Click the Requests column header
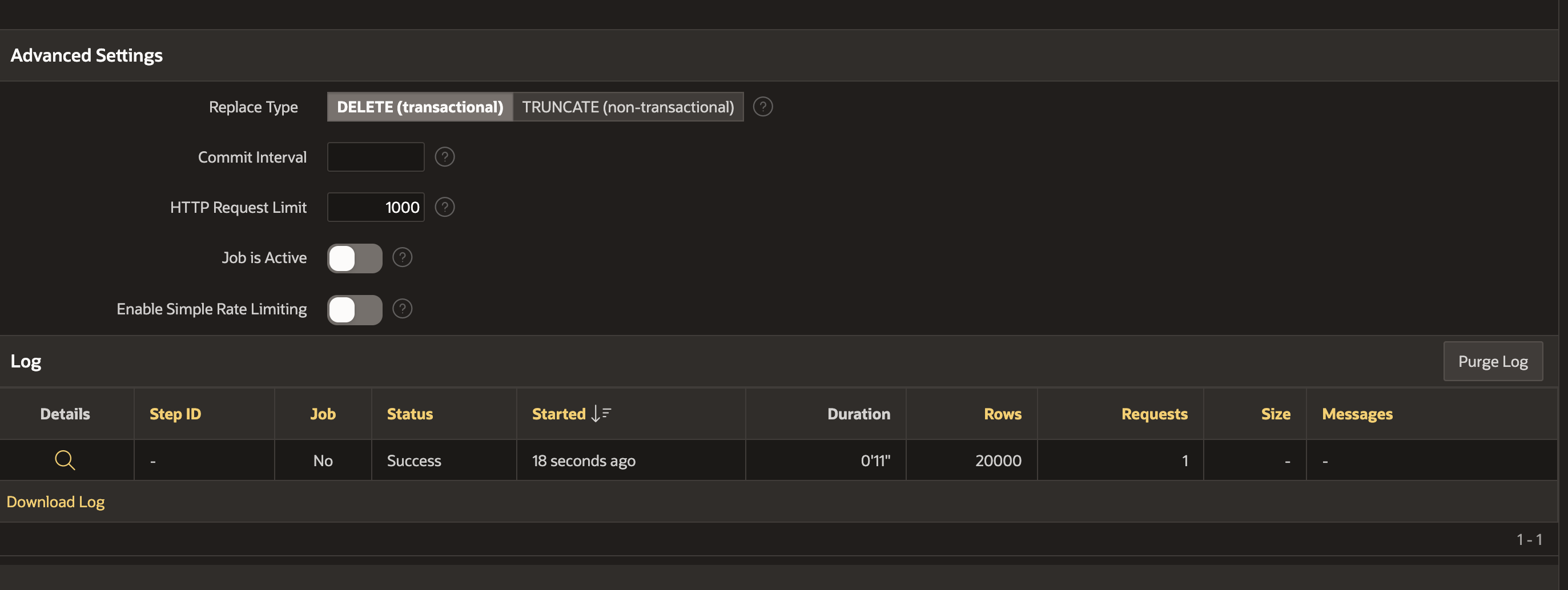Screen dimensions: 1568x590 click(x=1153, y=414)
